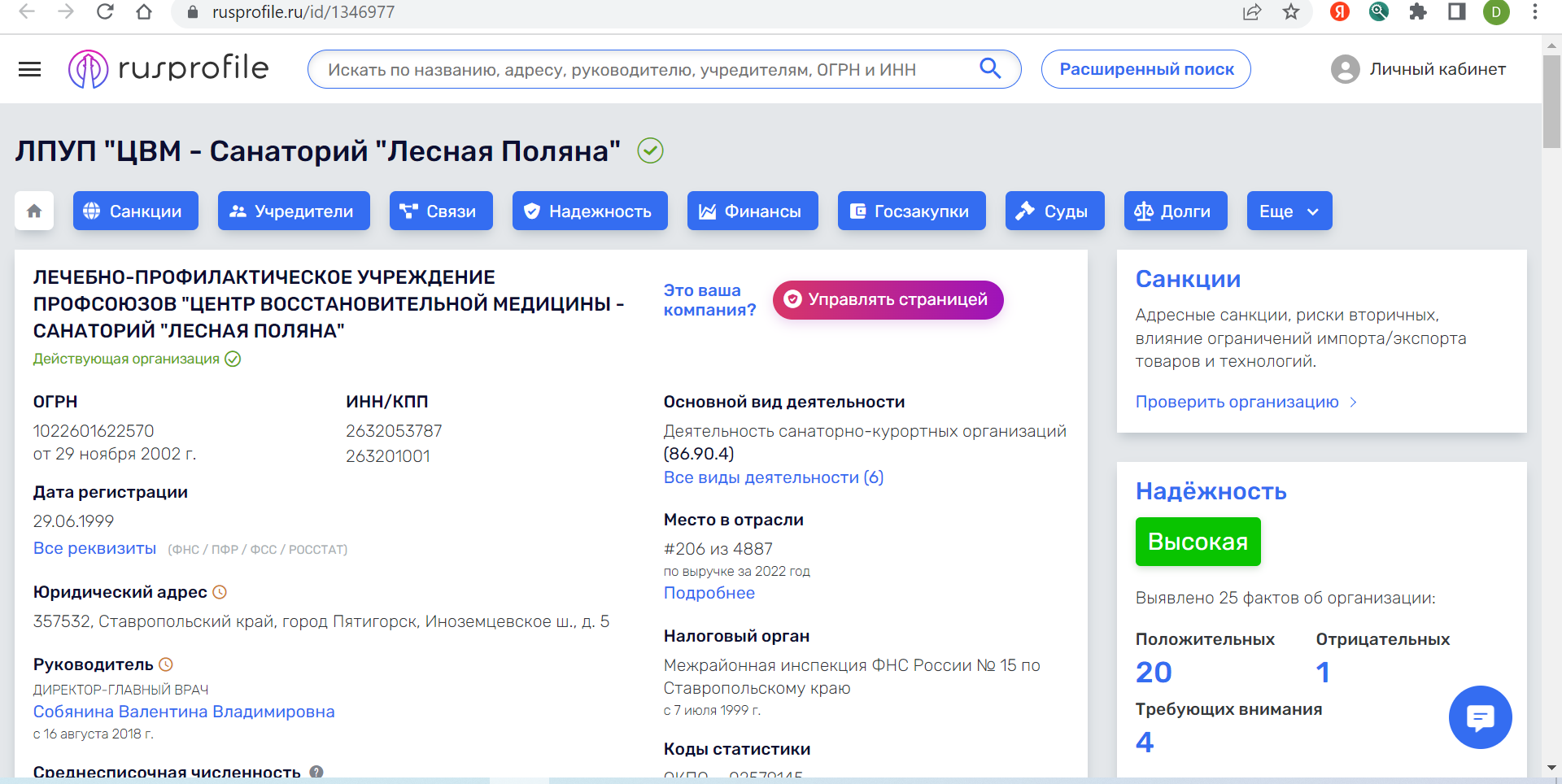Click the Личный кабинет user avatar icon

1346,69
